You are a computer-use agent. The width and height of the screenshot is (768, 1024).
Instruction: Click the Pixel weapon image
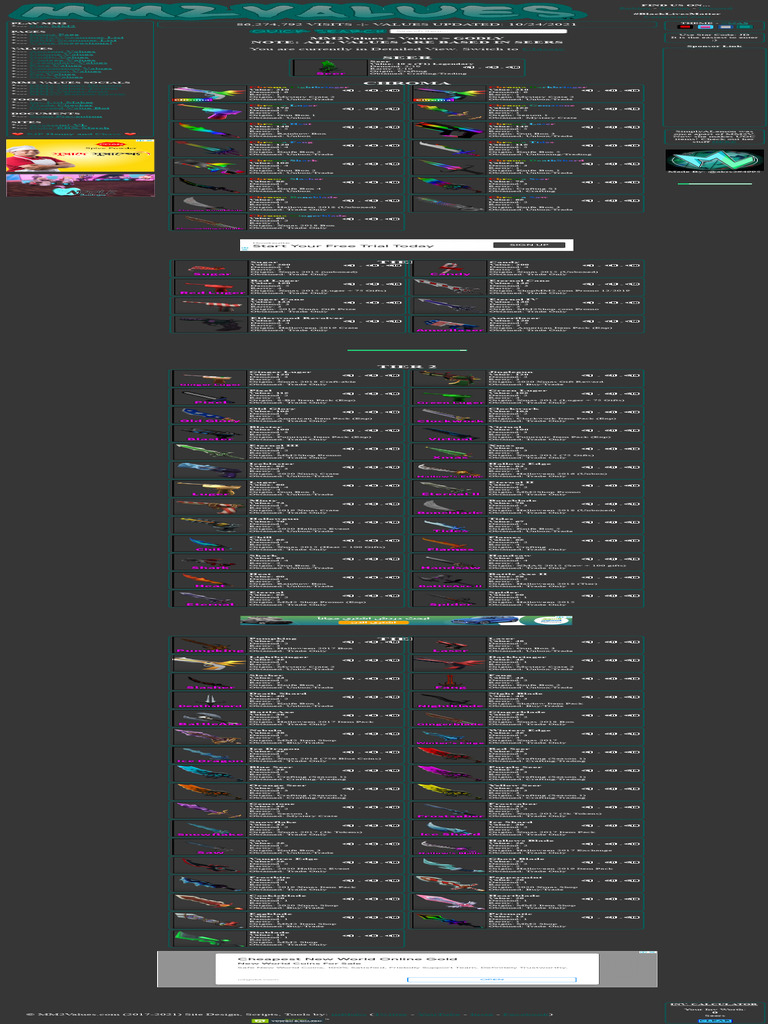210,397
